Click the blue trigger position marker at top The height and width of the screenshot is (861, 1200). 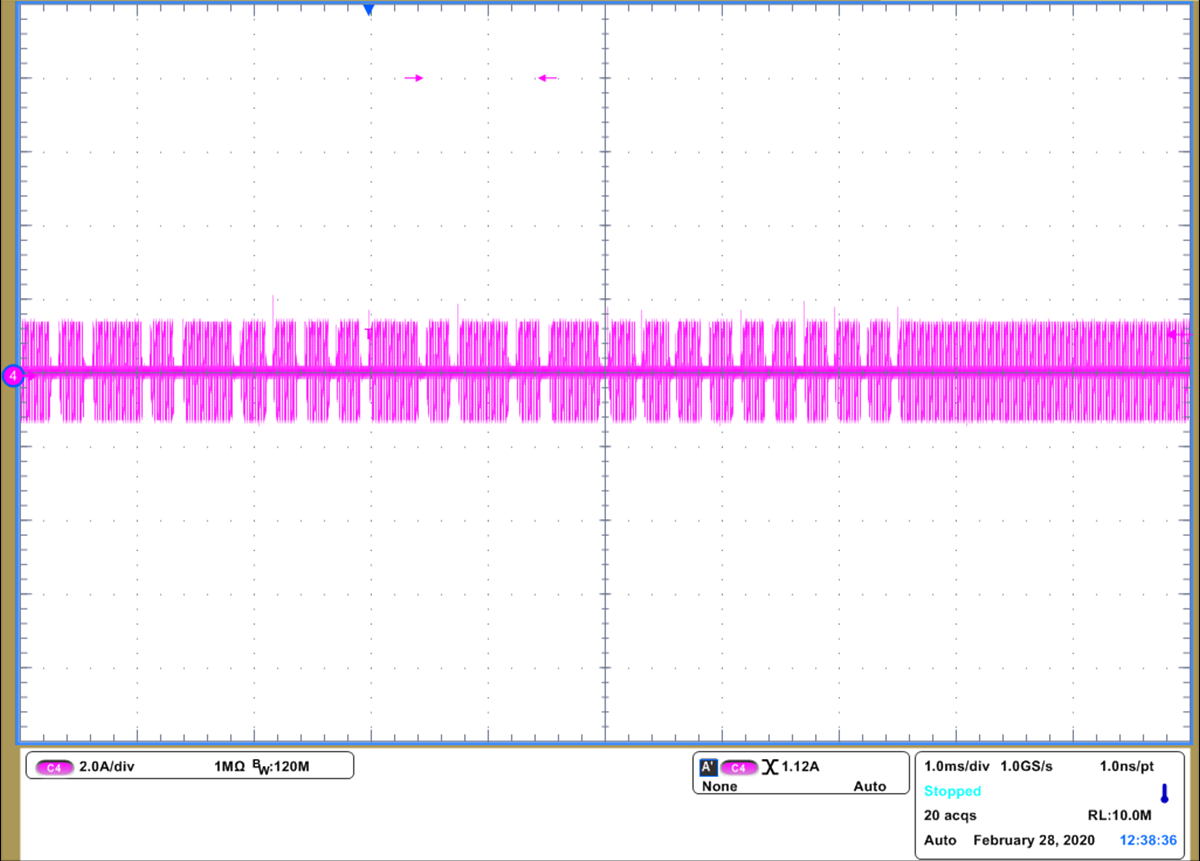(x=369, y=10)
